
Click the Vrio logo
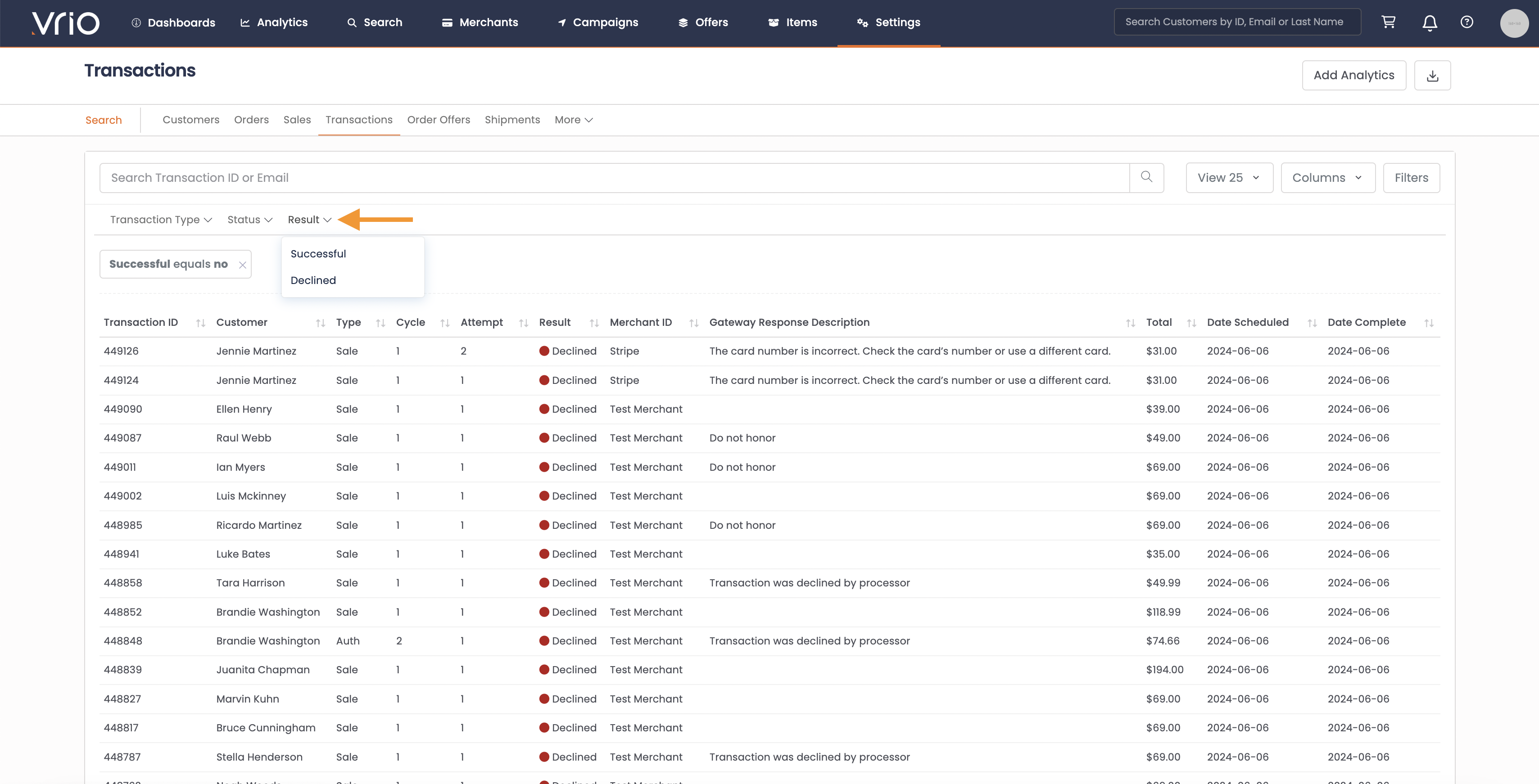(66, 23)
